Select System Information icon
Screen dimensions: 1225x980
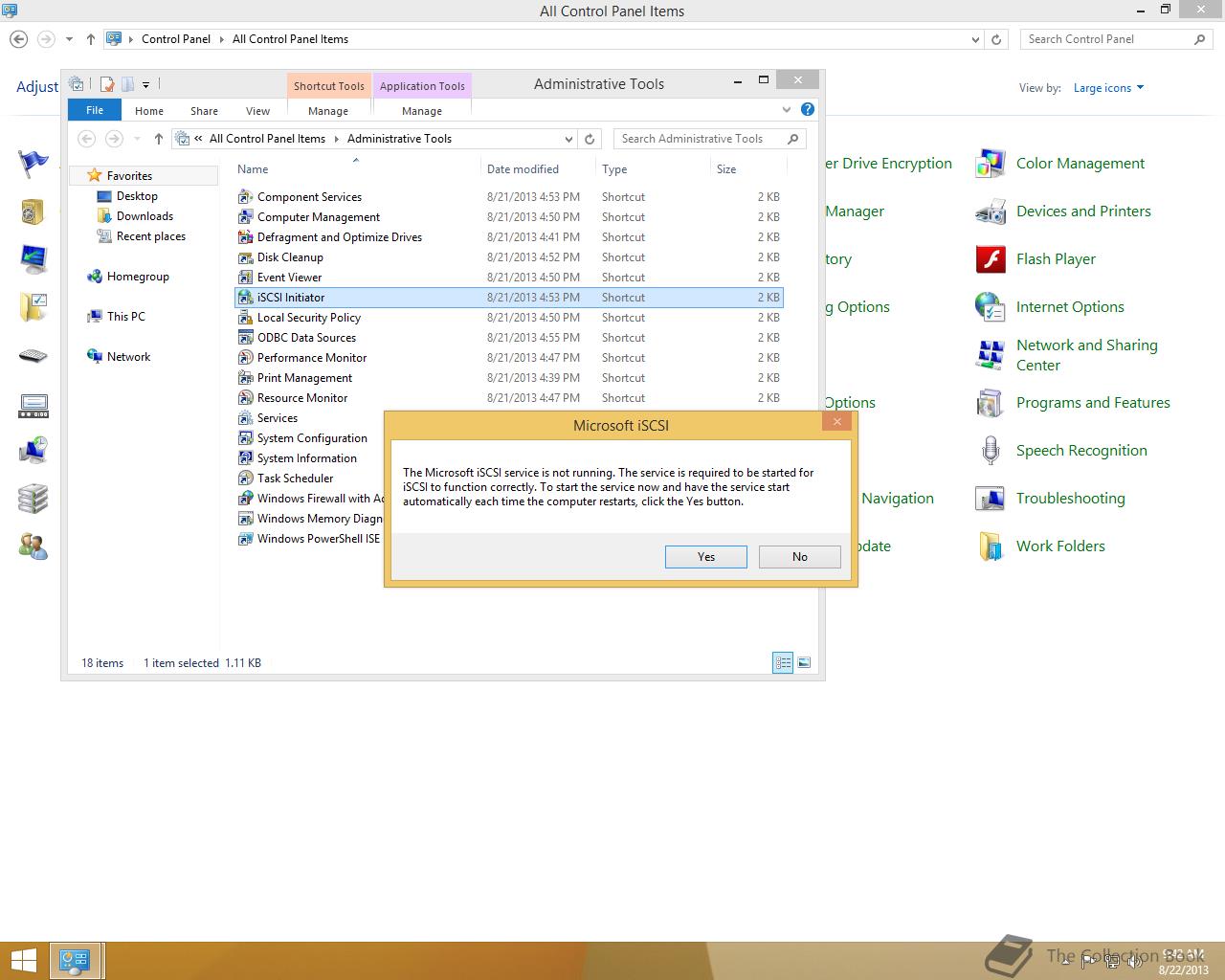pyautogui.click(x=245, y=458)
